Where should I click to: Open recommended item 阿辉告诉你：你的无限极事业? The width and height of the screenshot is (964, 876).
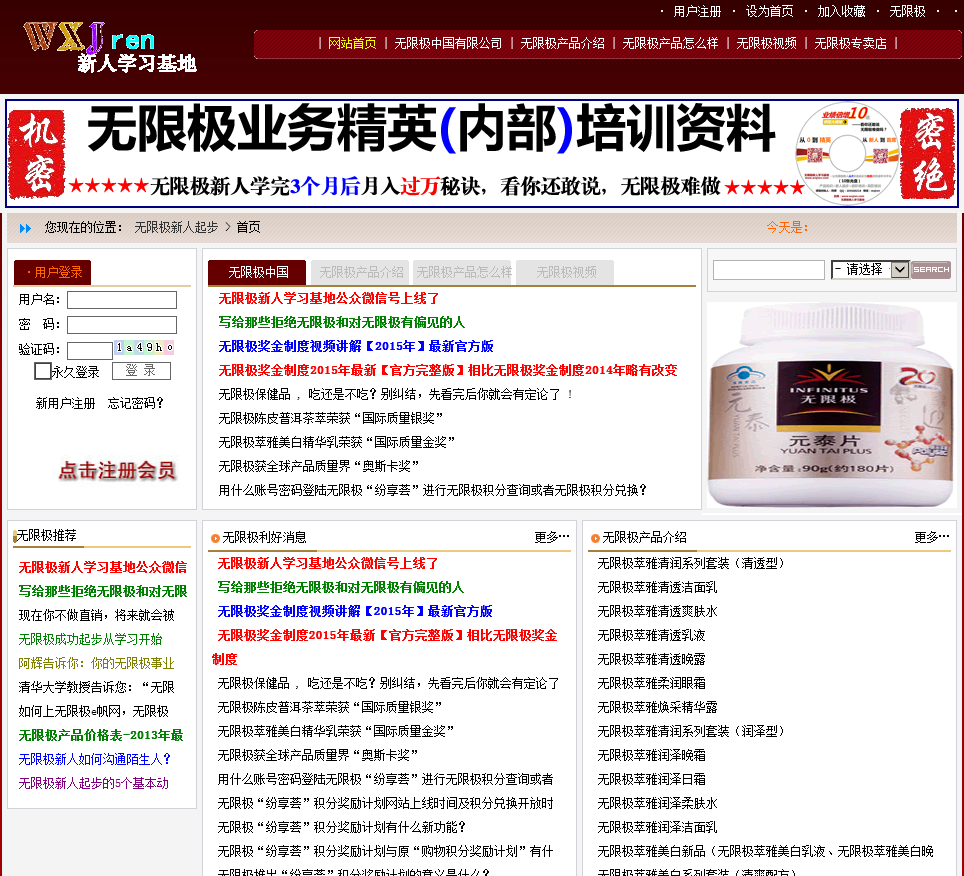point(97,663)
